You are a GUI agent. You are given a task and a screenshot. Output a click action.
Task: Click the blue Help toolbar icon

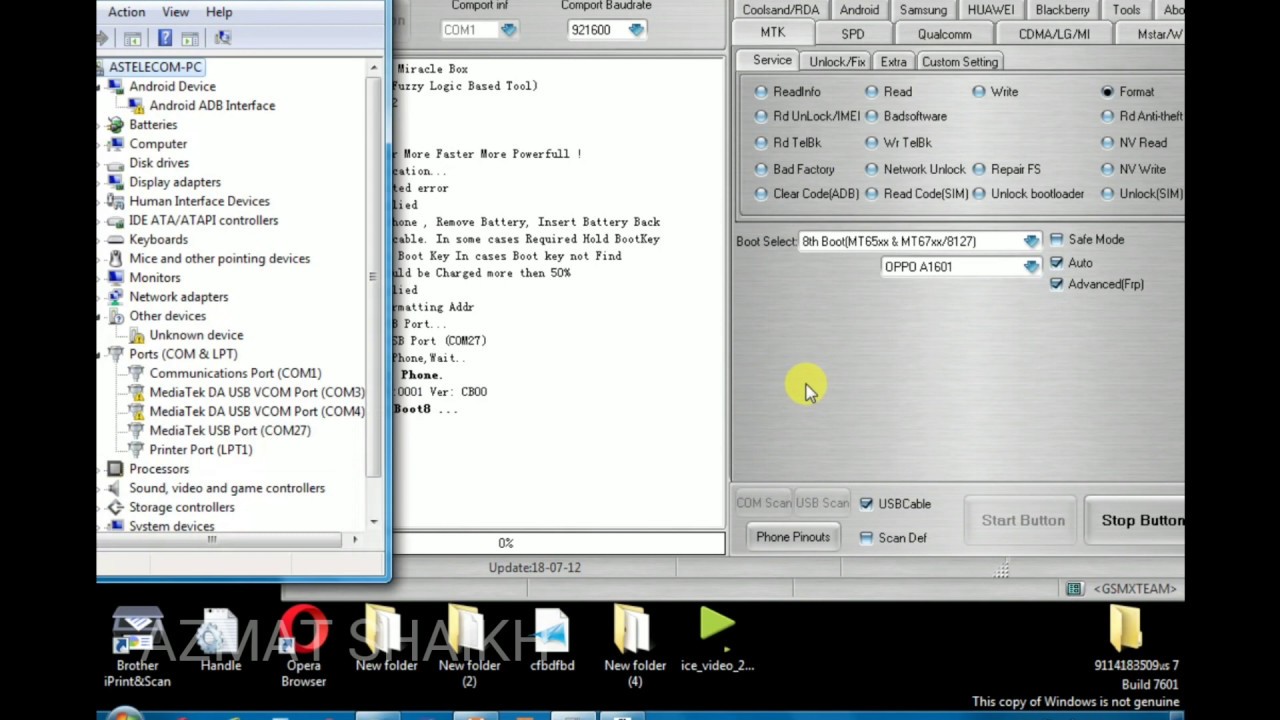tap(165, 38)
